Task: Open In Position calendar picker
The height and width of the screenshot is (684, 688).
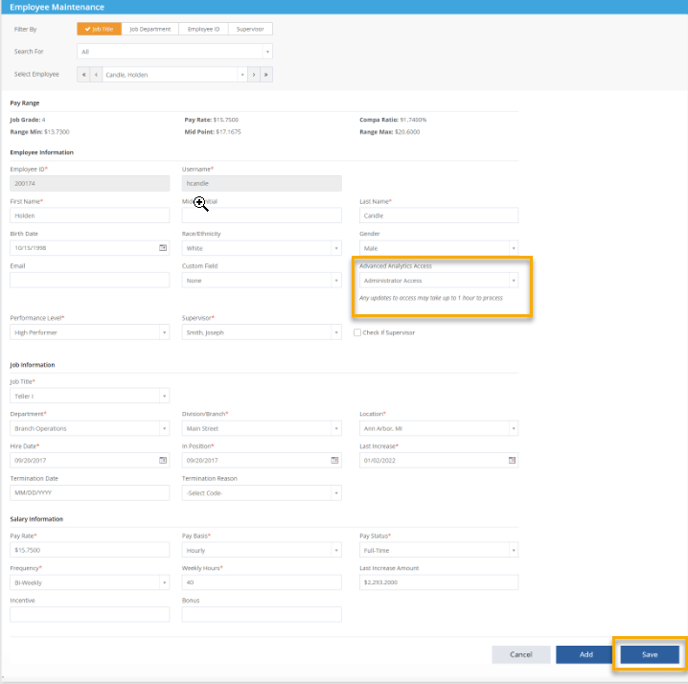Action: point(334,460)
